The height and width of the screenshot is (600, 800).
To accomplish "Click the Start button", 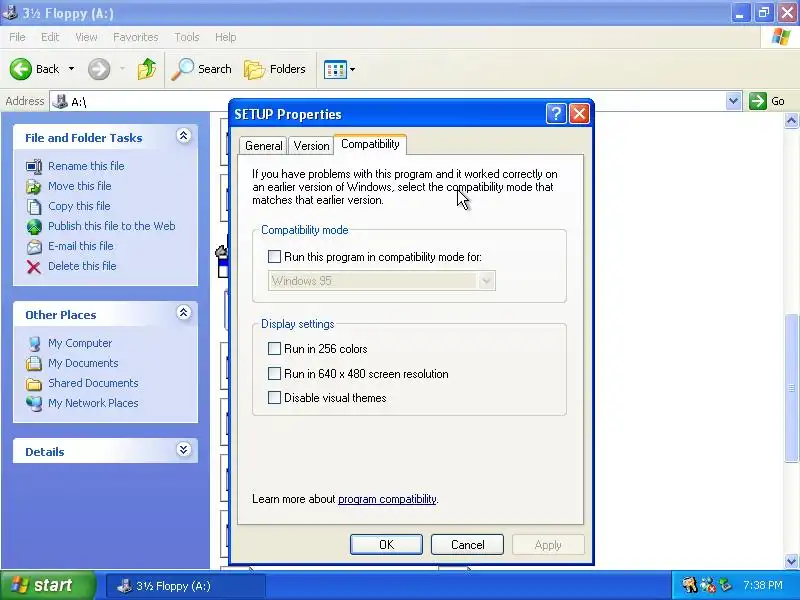I will pyautogui.click(x=48, y=585).
